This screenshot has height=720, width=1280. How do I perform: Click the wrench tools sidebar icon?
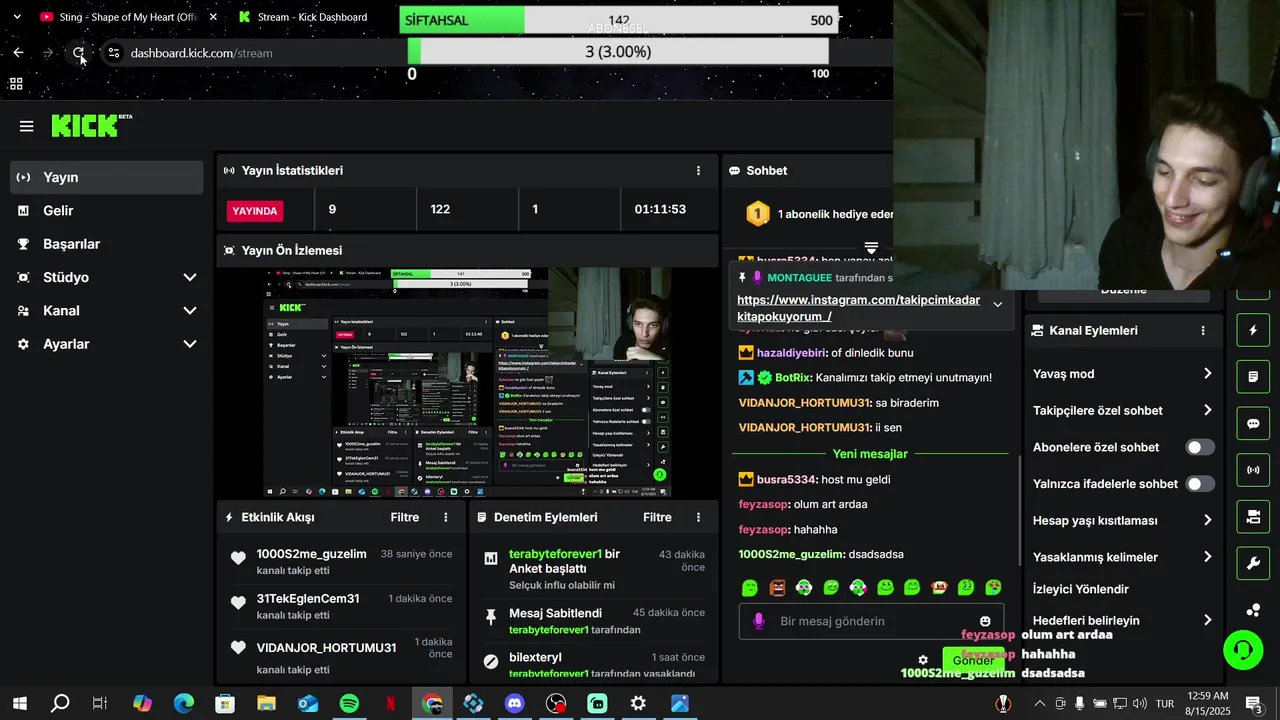point(1253,563)
